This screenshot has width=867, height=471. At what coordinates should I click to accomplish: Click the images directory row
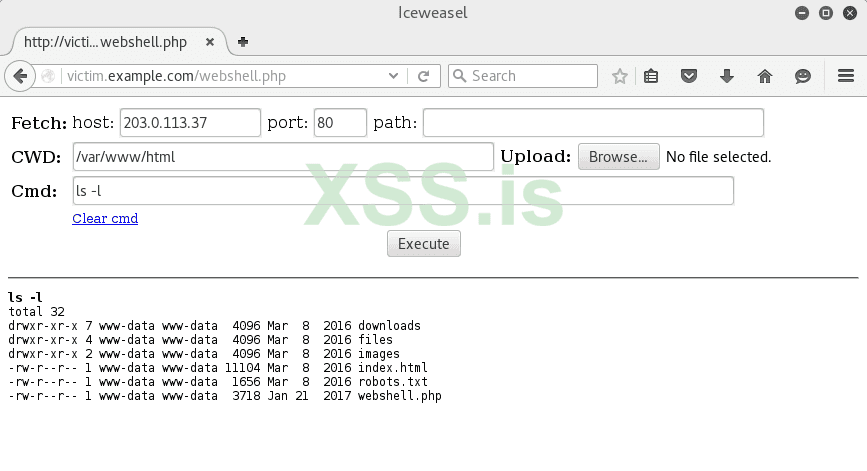tap(204, 354)
